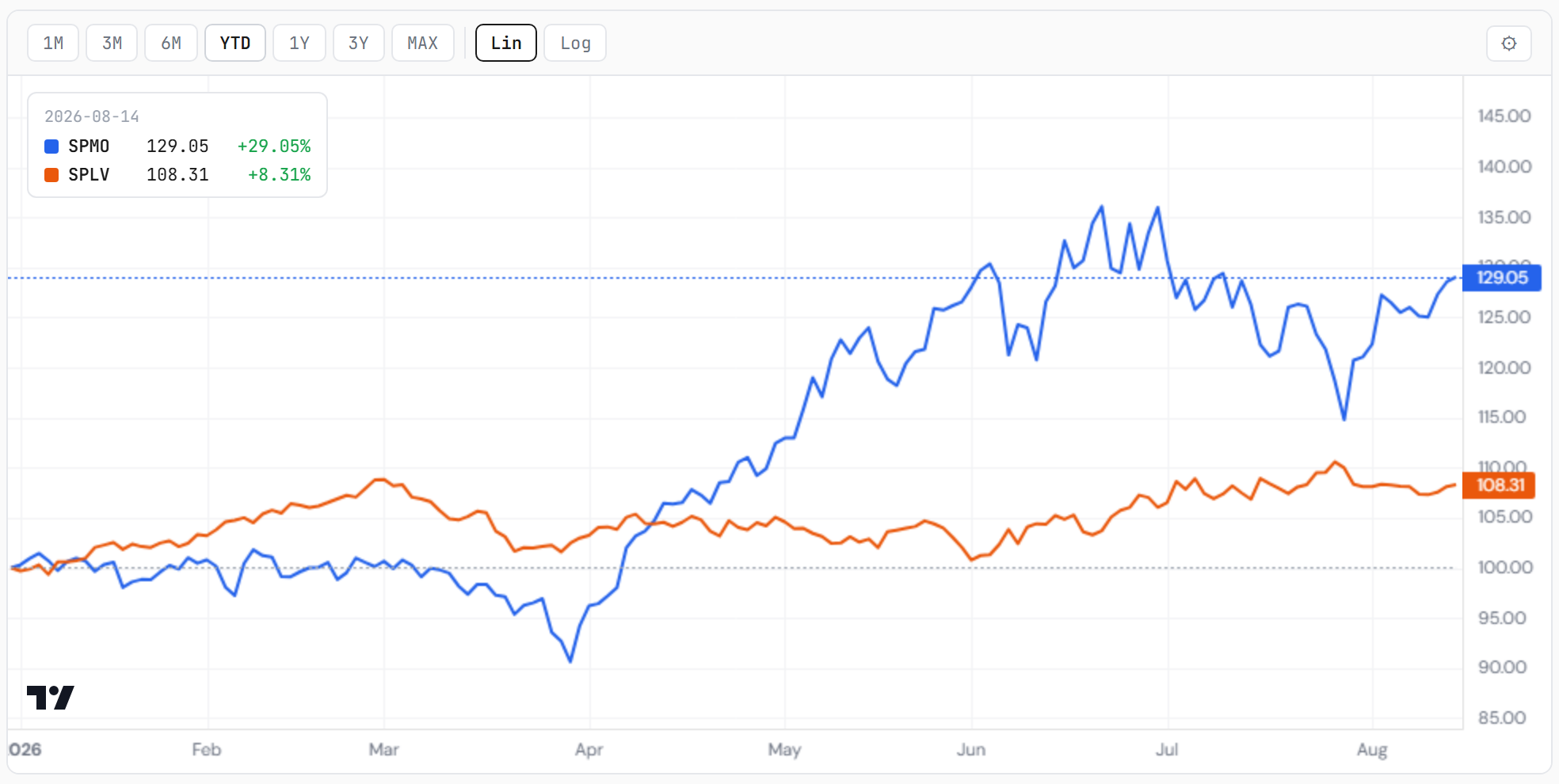Choose the YTD range button

pos(235,43)
